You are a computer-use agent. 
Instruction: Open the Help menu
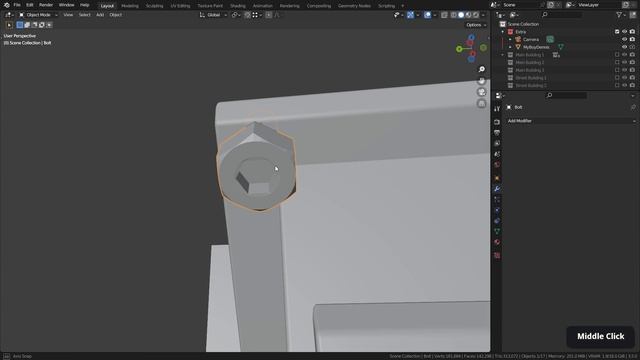[x=84, y=5]
